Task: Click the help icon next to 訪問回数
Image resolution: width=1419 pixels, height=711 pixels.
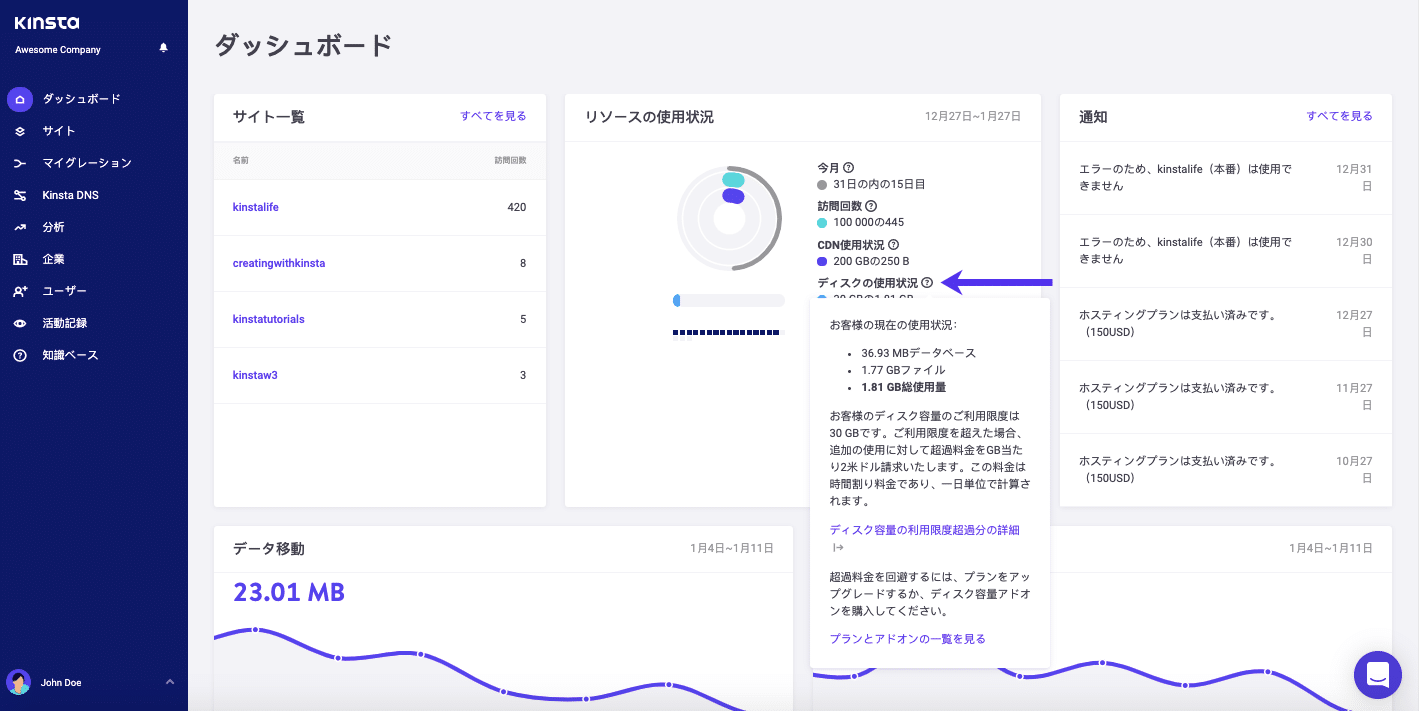Action: click(871, 206)
